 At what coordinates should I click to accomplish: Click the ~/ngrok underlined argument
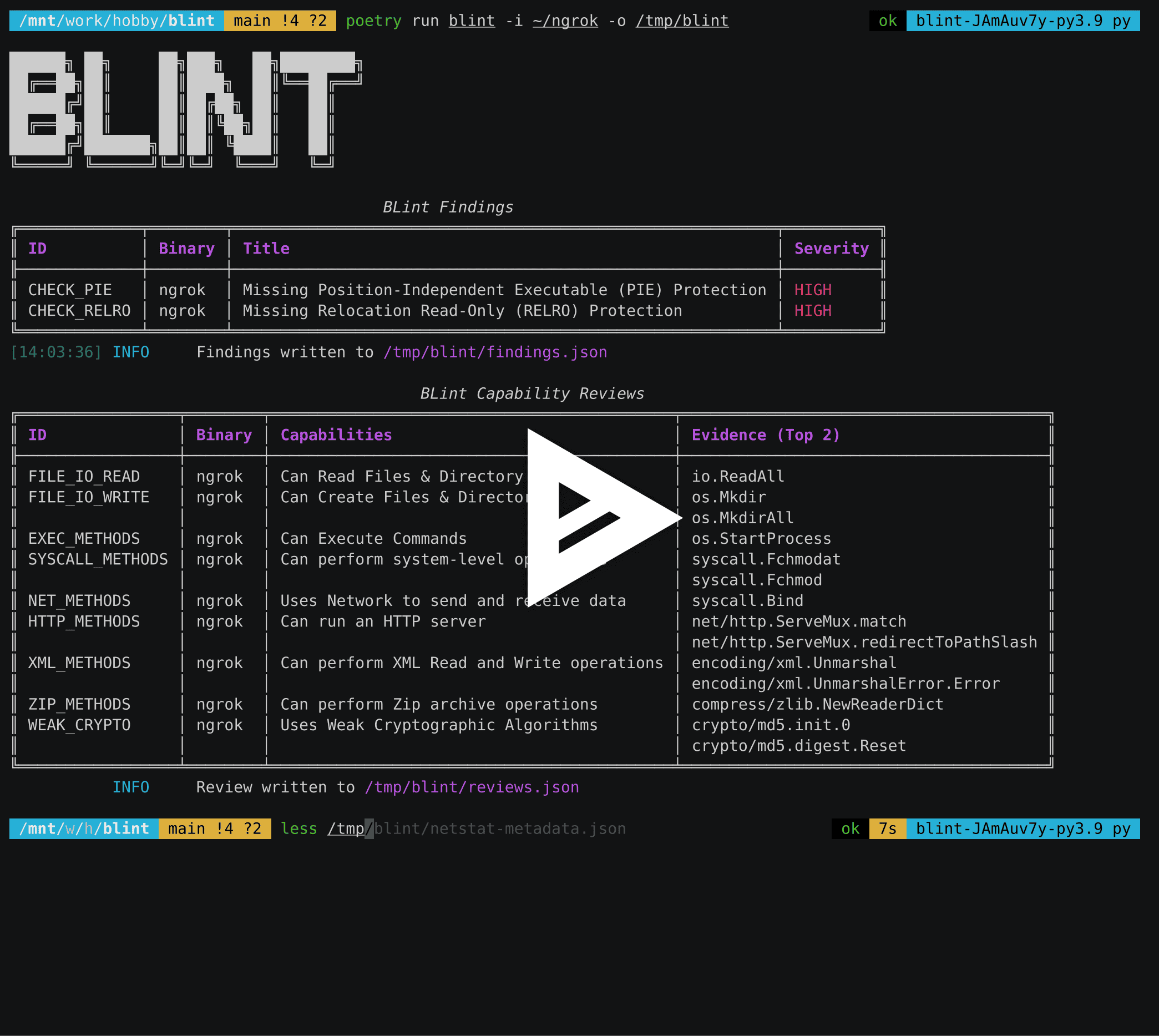pyautogui.click(x=565, y=21)
